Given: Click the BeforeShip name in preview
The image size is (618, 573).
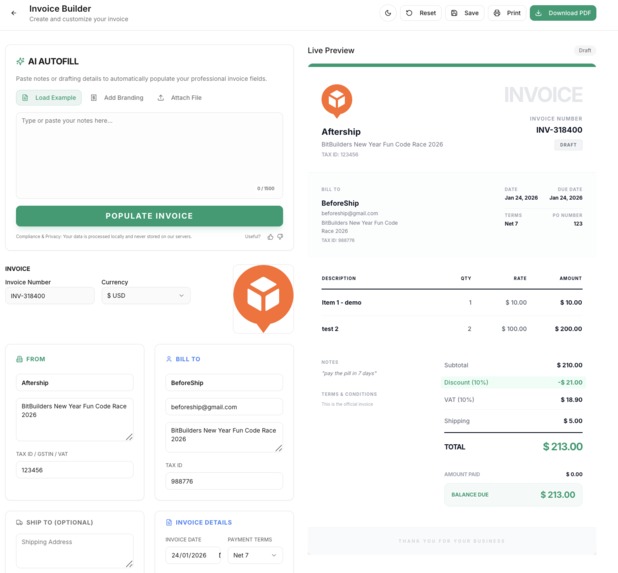Looking at the screenshot, I should point(340,203).
